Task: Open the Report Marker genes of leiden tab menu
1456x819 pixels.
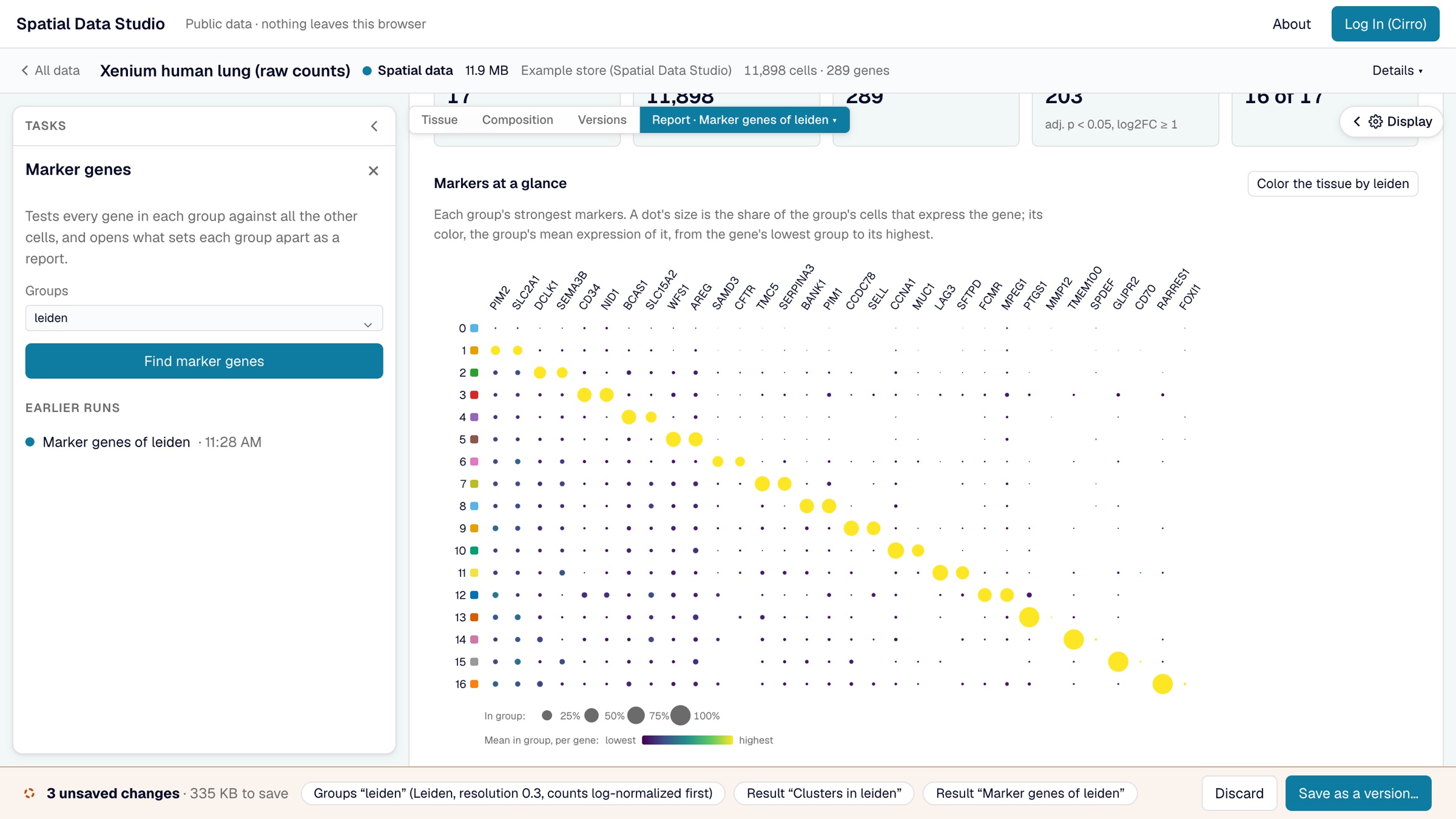Action: pyautogui.click(x=744, y=120)
